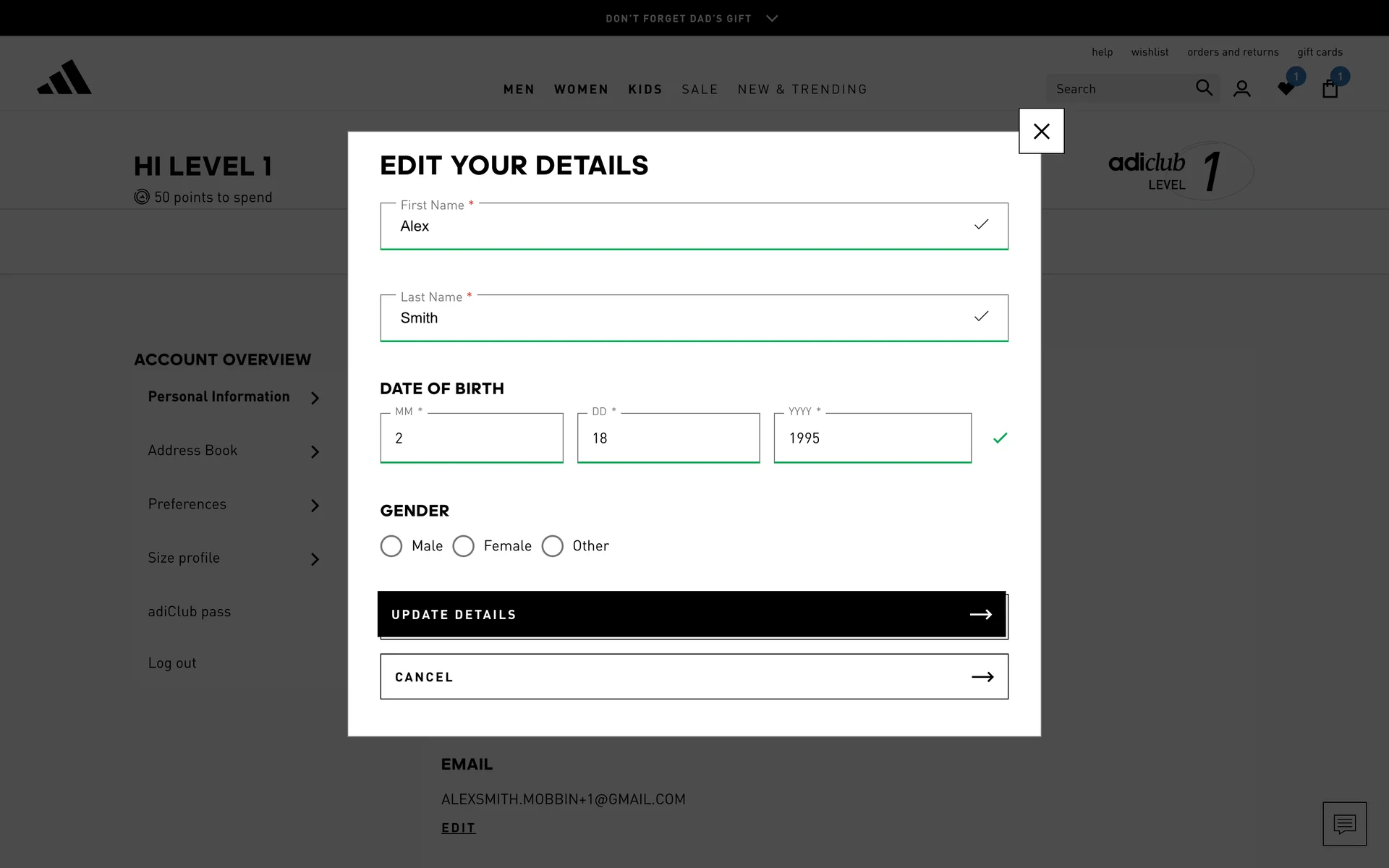Click the search magnifier icon
This screenshot has width=1389, height=868.
click(x=1204, y=88)
